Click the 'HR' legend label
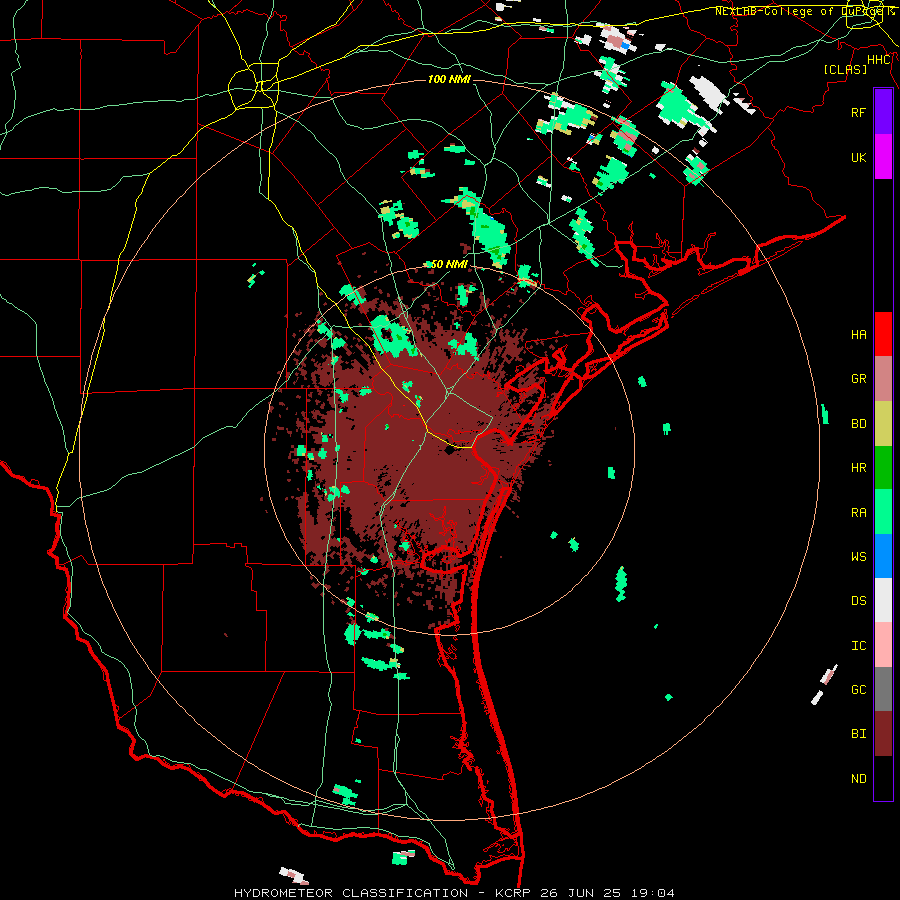The image size is (900, 900). [x=859, y=467]
